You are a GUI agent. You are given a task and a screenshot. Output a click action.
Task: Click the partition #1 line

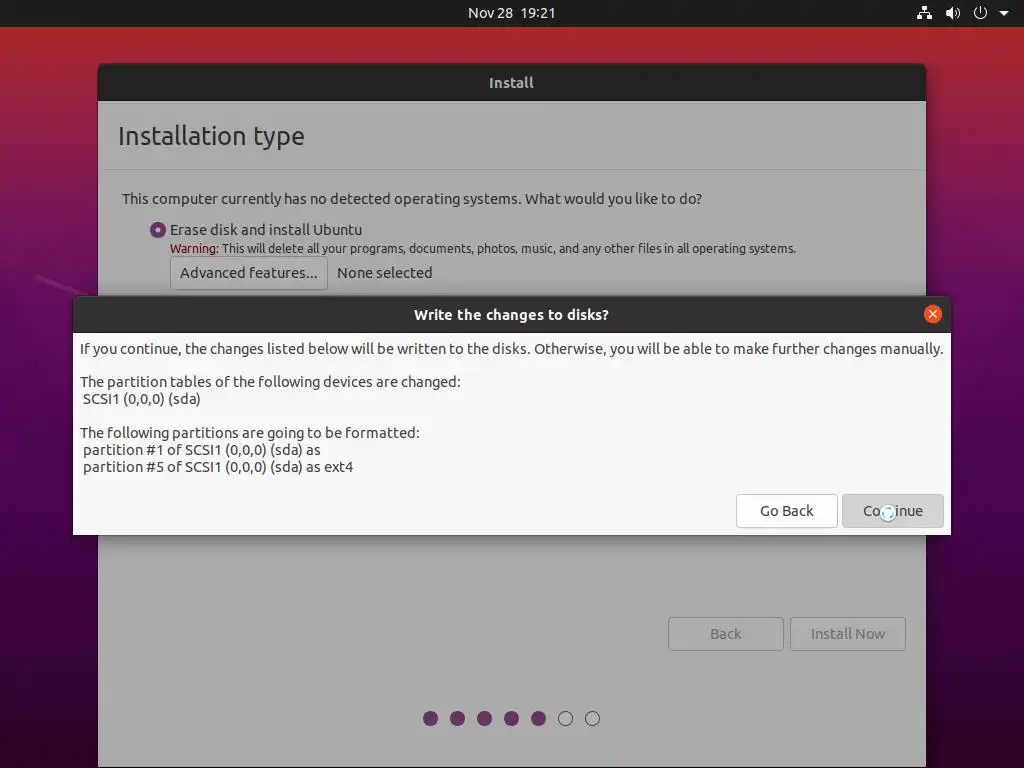click(202, 450)
